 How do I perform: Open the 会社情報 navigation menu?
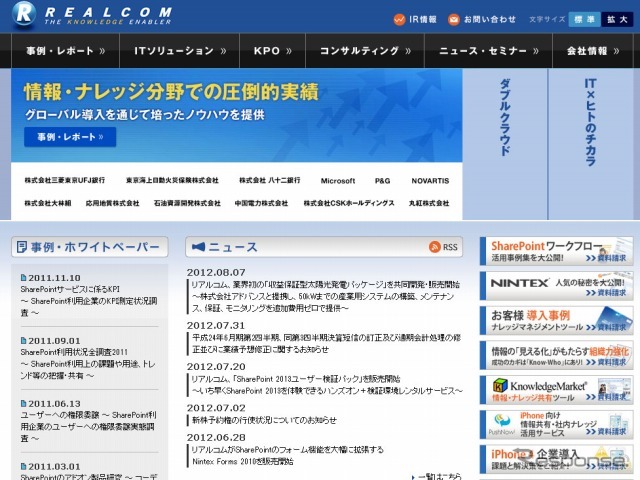[593, 51]
